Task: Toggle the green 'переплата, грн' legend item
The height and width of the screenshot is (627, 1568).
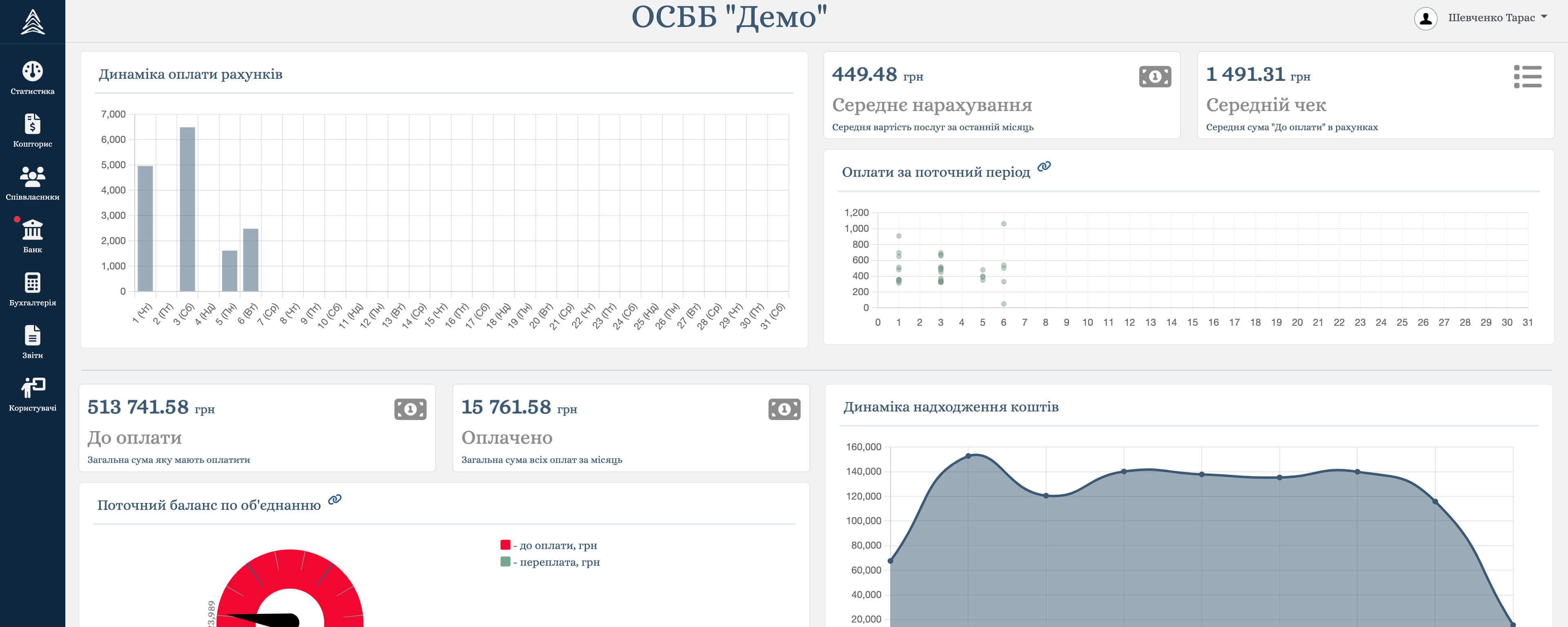Action: 550,562
